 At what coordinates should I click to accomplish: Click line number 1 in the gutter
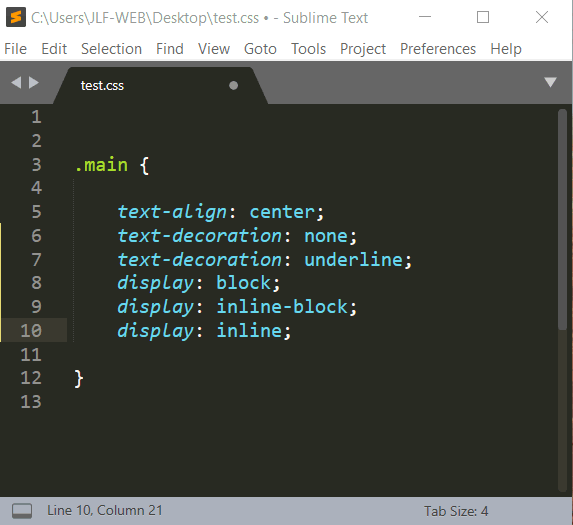pyautogui.click(x=36, y=117)
